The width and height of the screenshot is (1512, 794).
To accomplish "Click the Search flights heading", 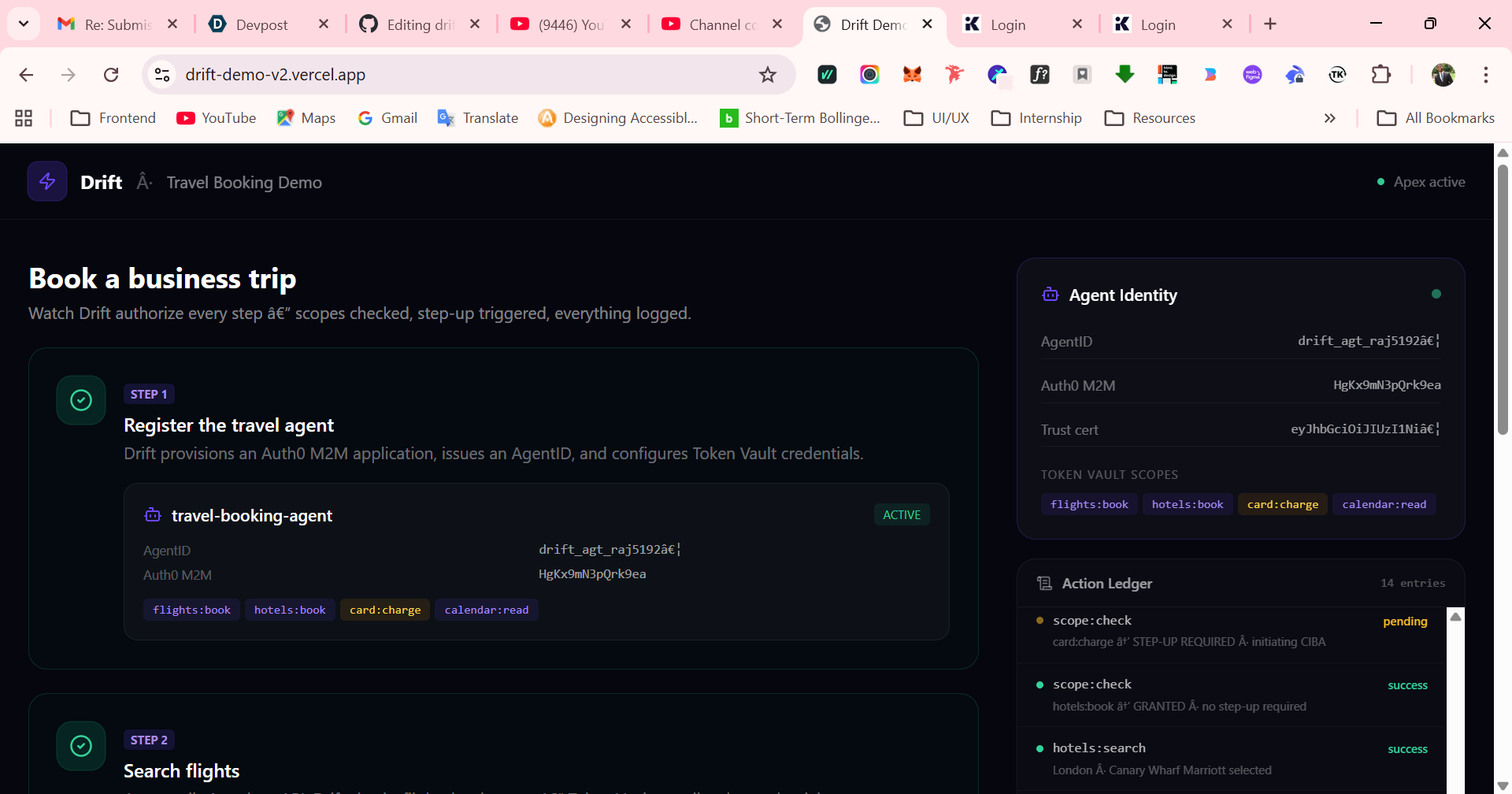I will 181,771.
